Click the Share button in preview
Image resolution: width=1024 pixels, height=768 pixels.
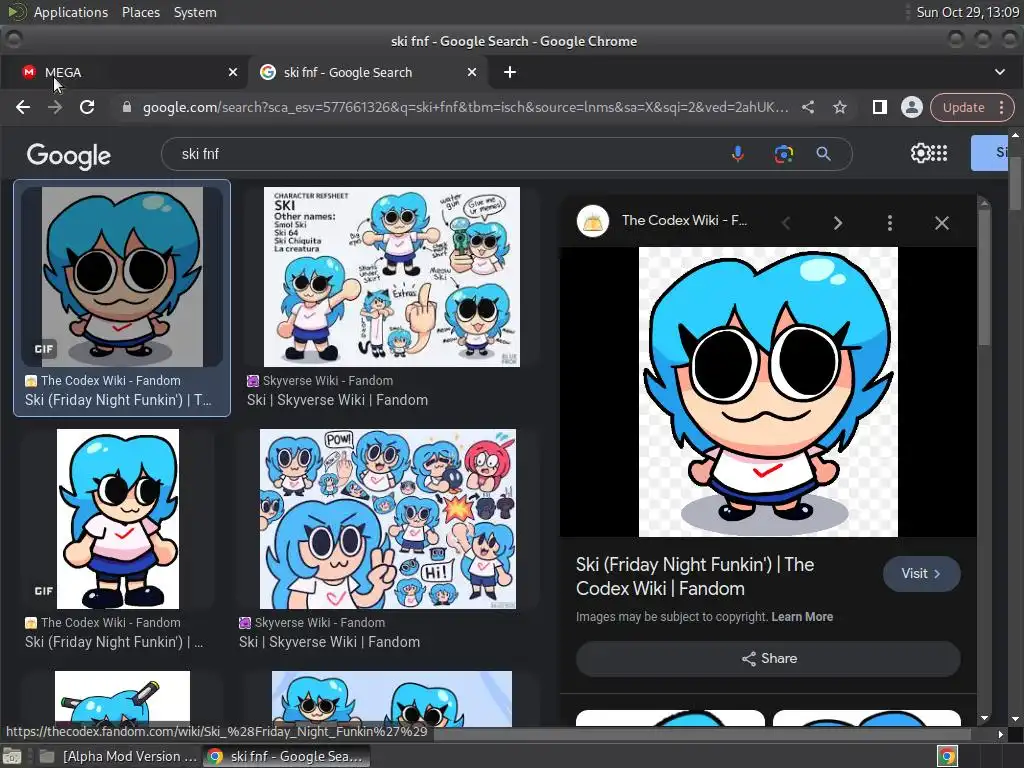768,658
